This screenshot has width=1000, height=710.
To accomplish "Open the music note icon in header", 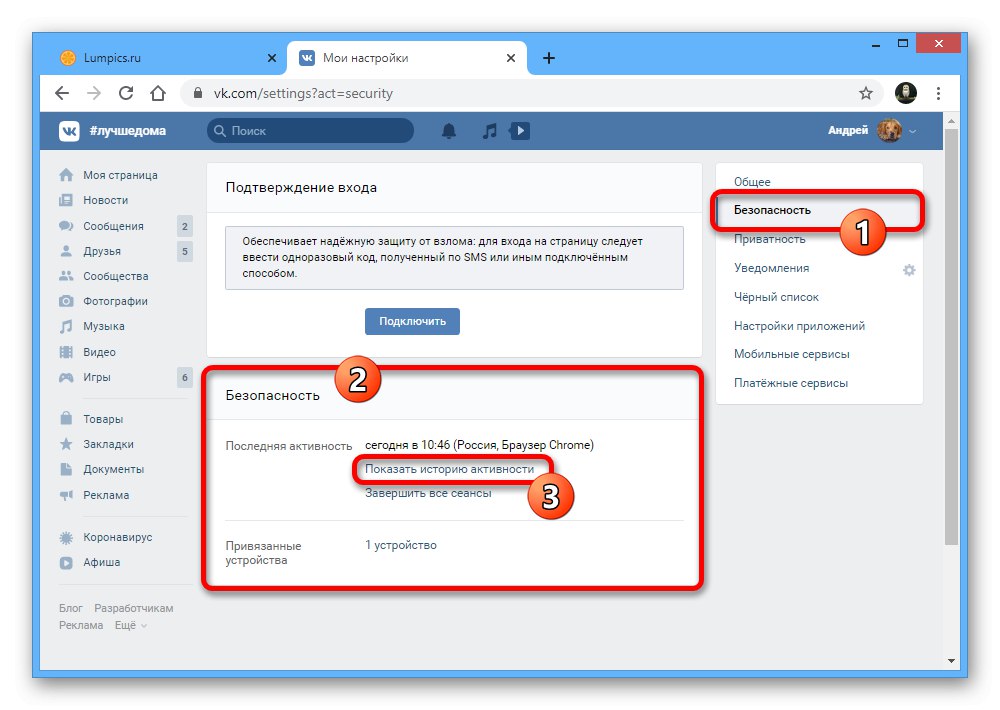I will click(x=489, y=131).
